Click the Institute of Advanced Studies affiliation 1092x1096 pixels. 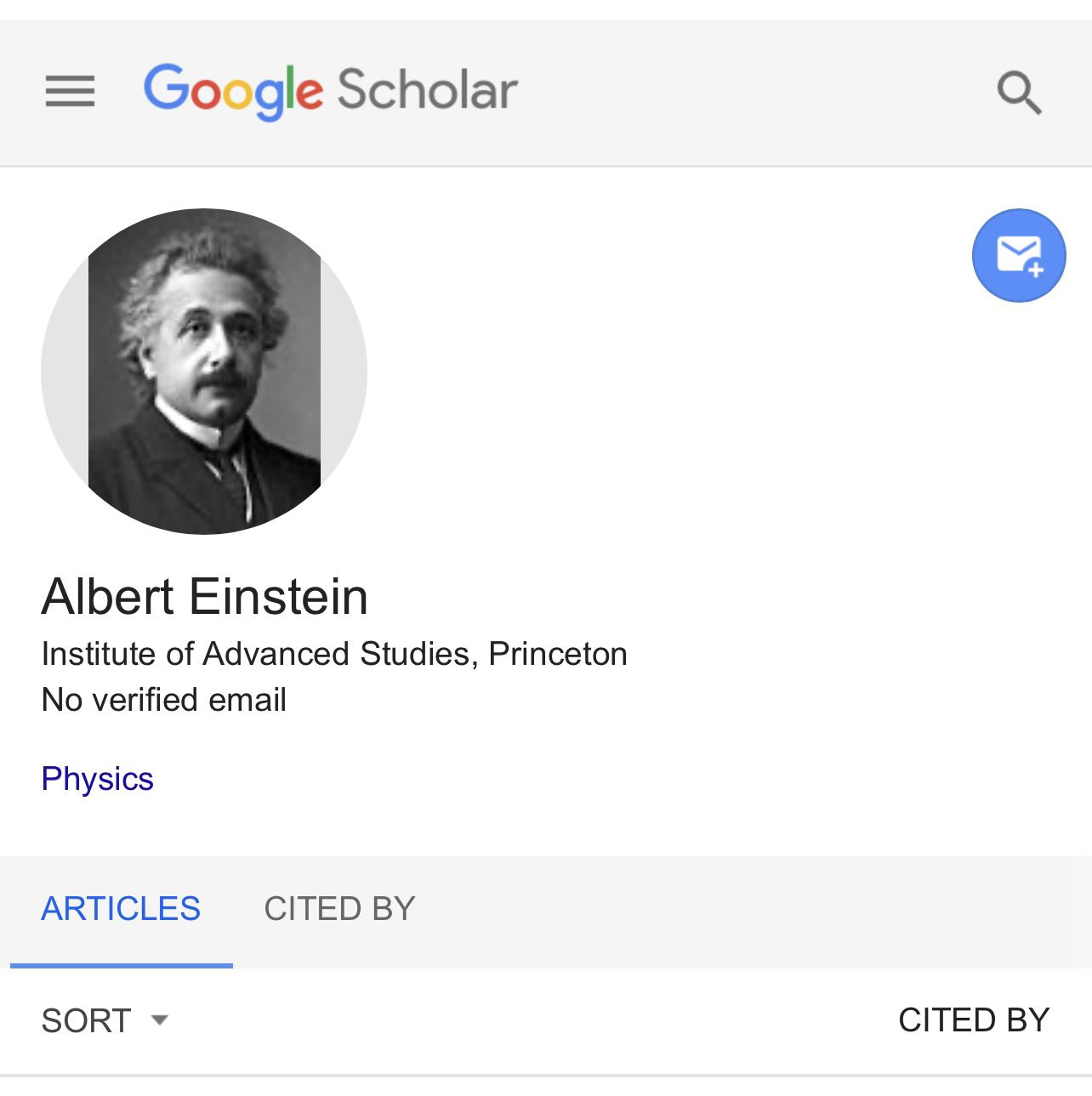[334, 654]
